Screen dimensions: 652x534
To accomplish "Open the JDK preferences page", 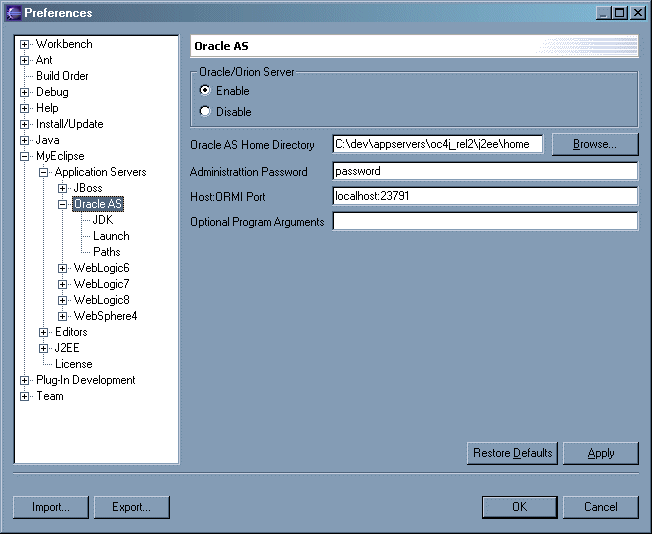I will coord(103,220).
